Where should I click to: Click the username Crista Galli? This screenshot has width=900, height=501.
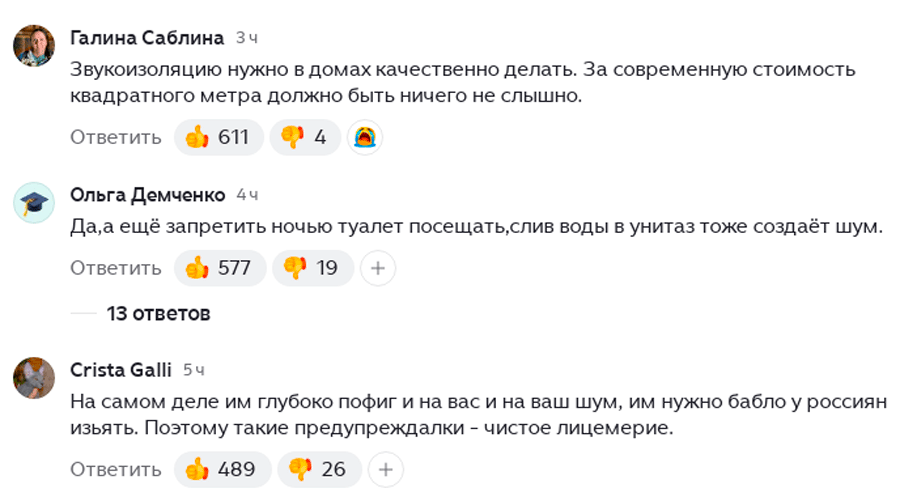122,370
